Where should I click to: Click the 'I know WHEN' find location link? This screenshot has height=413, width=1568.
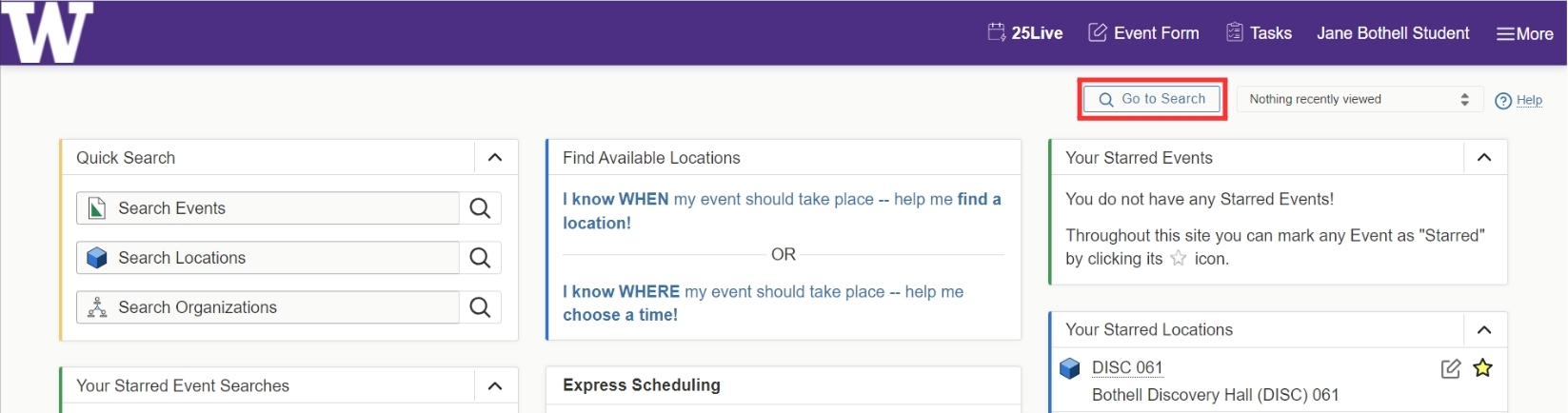pos(781,210)
